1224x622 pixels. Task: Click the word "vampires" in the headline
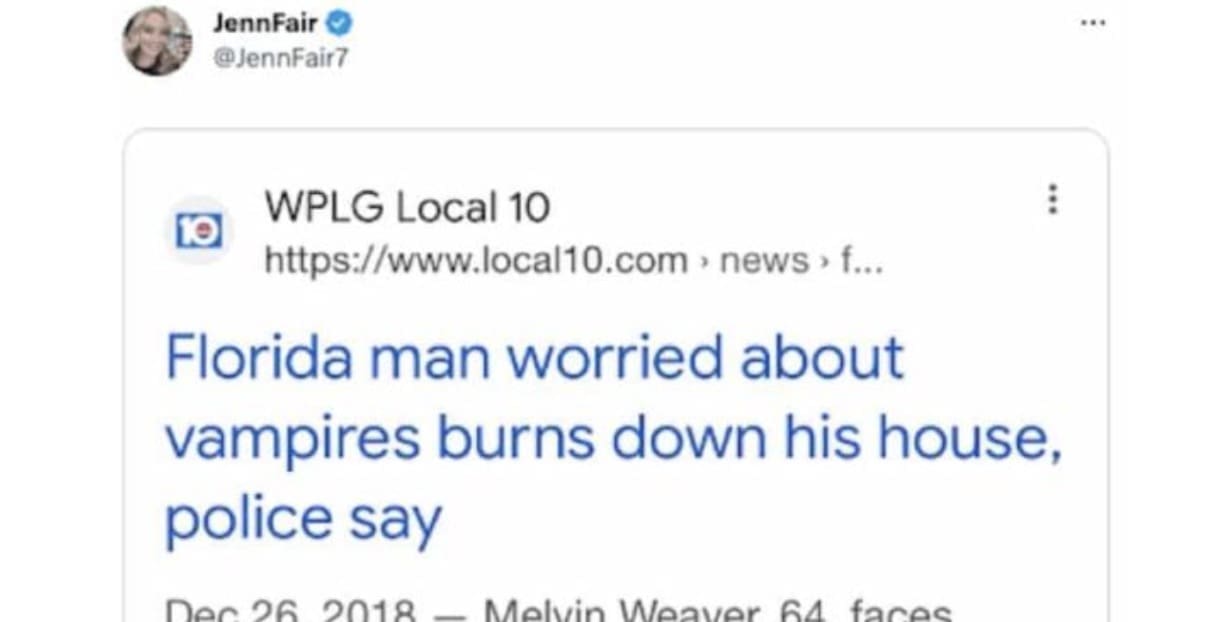click(x=292, y=440)
